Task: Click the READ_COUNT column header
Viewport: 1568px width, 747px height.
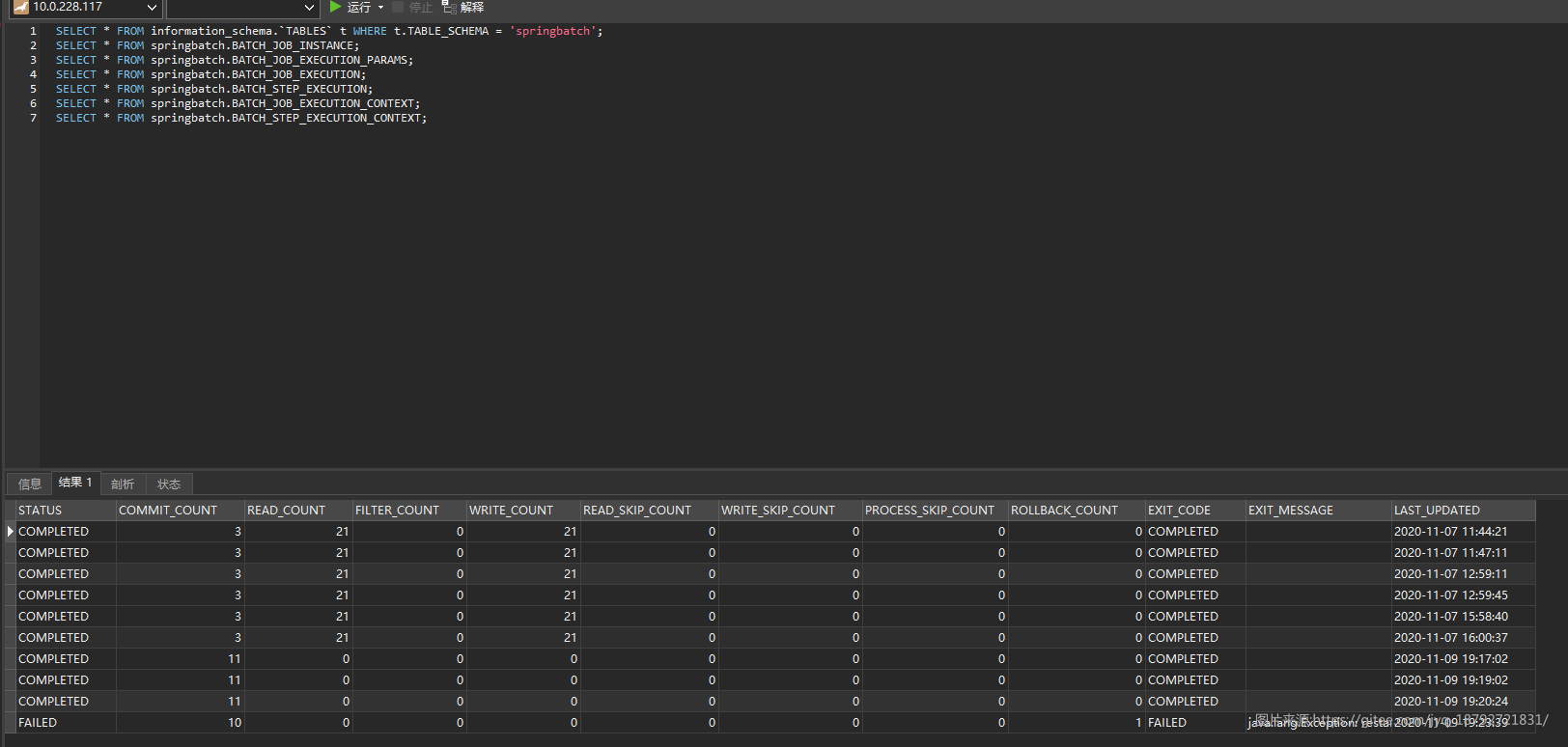Action: click(298, 510)
